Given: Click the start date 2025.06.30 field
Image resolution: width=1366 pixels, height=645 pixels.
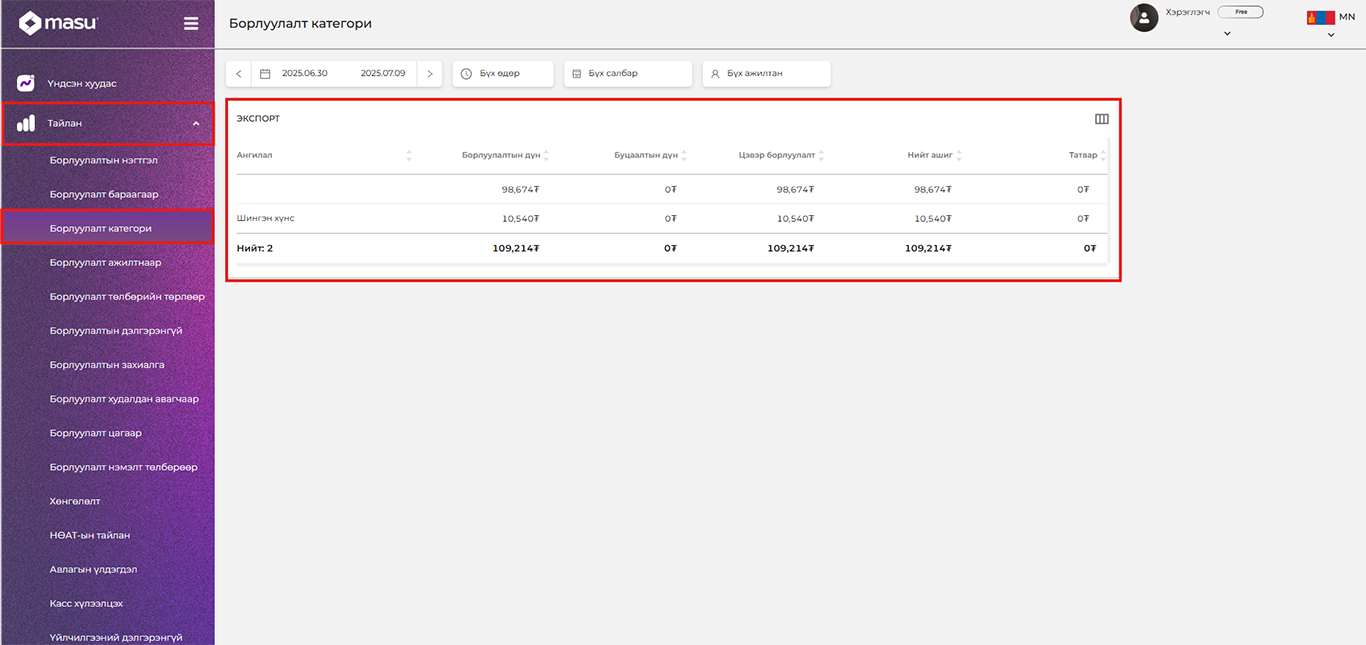Looking at the screenshot, I should (304, 74).
